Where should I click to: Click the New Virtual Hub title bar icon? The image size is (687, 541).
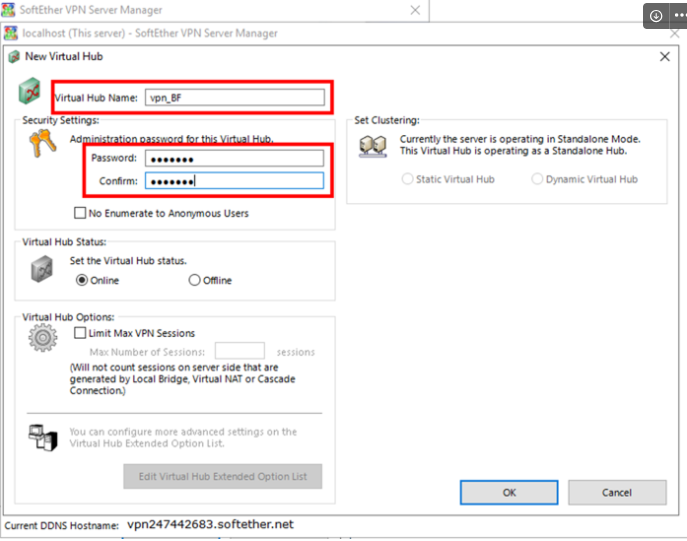[14, 57]
